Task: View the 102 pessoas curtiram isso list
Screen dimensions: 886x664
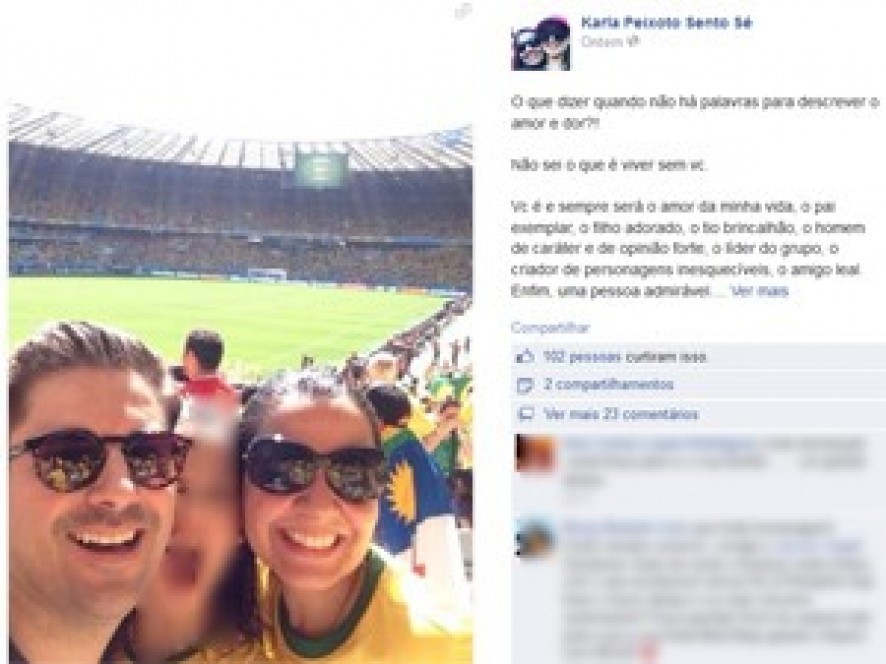Action: pyautogui.click(x=625, y=357)
